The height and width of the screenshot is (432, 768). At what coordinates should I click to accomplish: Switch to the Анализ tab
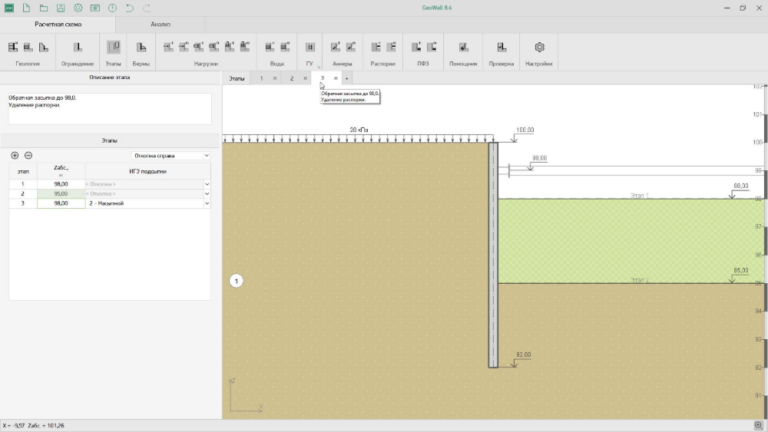pyautogui.click(x=160, y=24)
